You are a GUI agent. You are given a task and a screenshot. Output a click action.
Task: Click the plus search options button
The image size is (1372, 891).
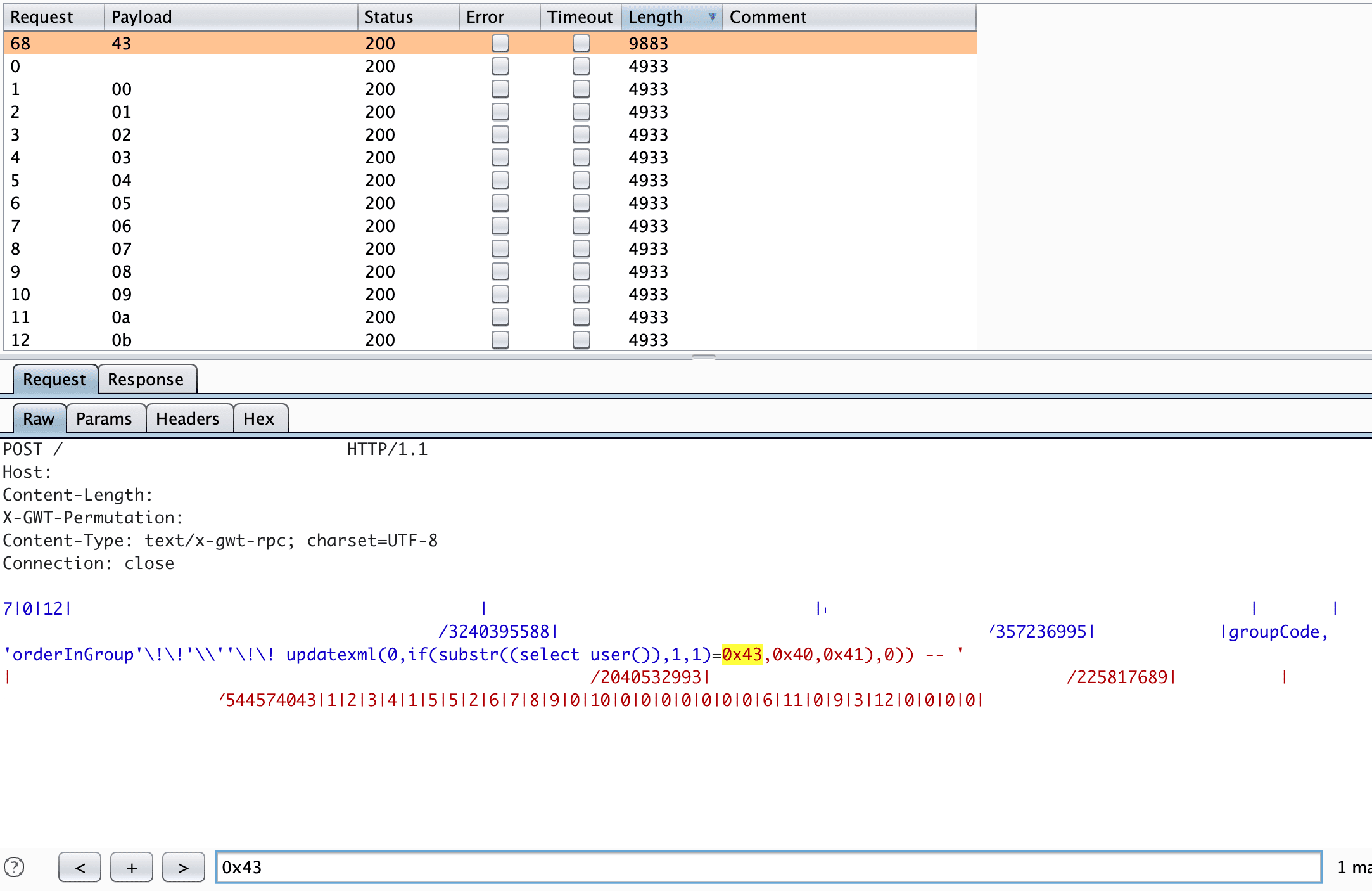tap(131, 867)
